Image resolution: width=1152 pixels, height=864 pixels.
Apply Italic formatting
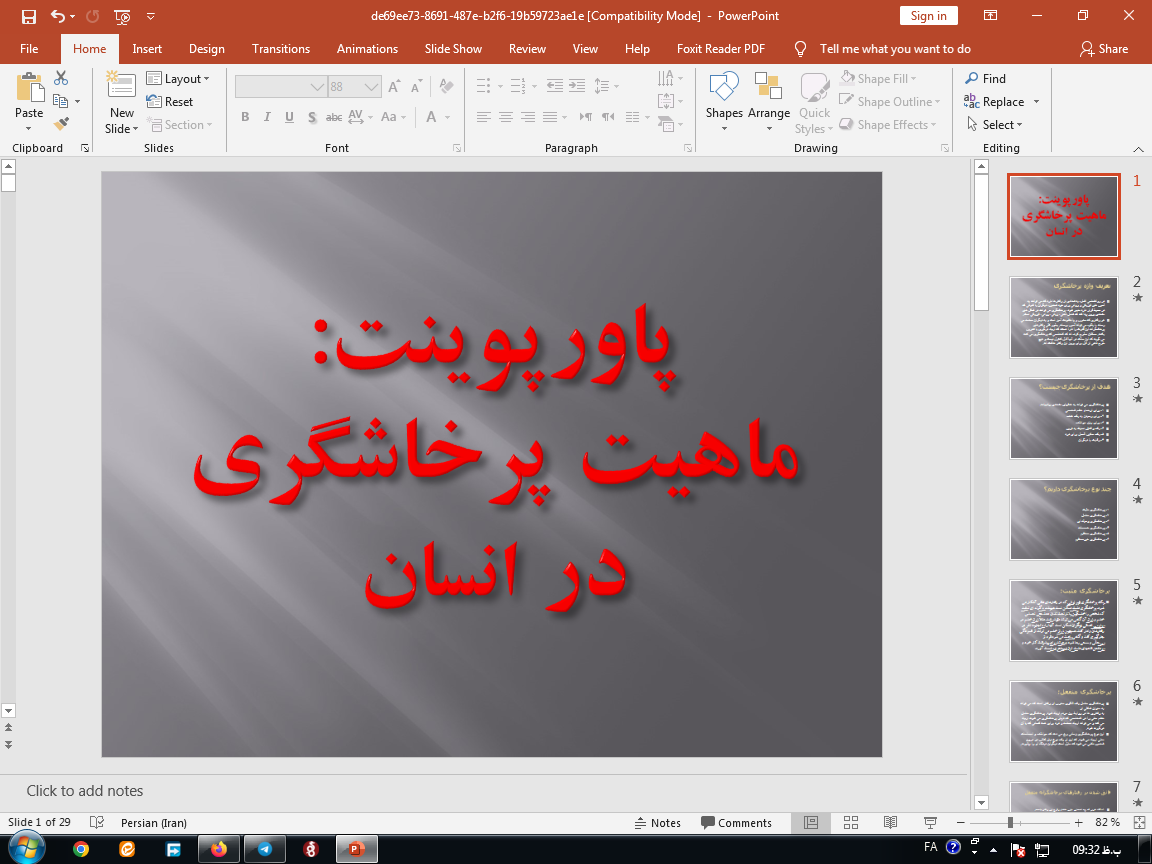(266, 117)
